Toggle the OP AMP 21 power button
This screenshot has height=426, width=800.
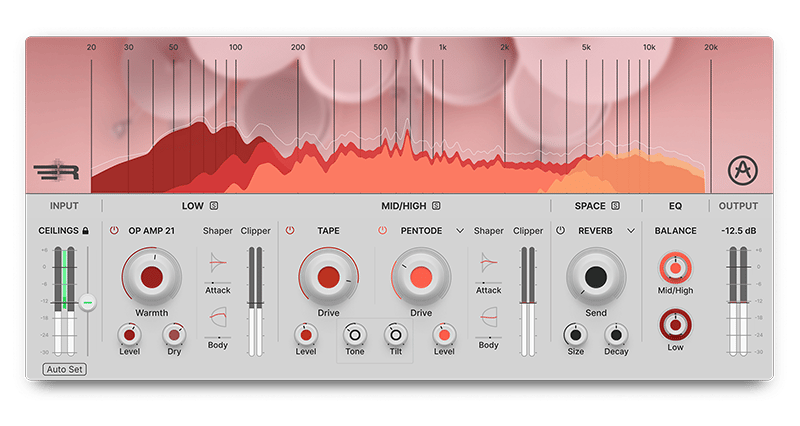(x=114, y=231)
